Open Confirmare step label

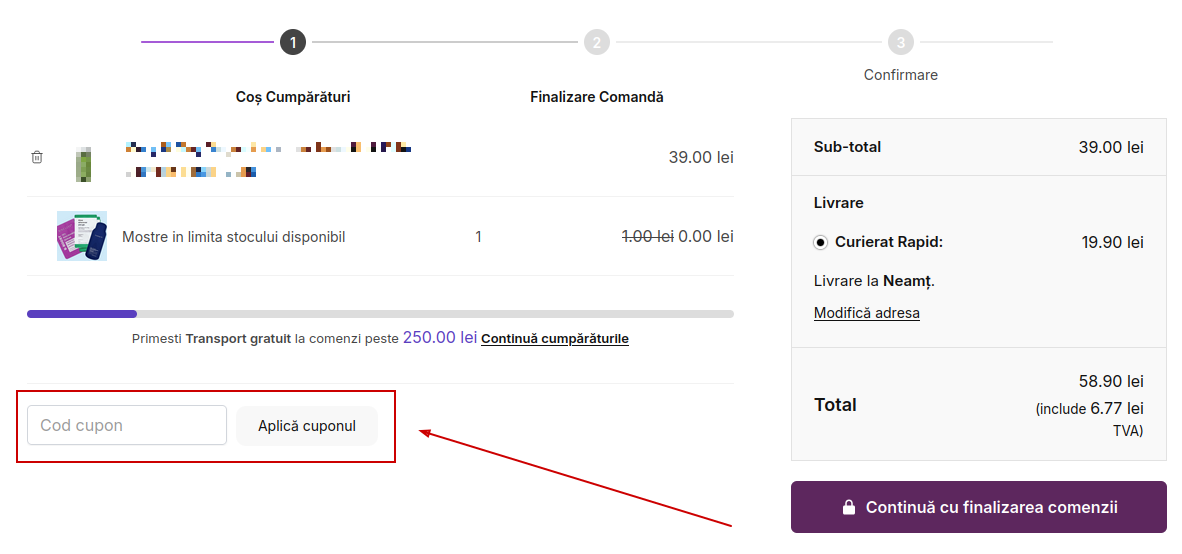click(x=901, y=75)
